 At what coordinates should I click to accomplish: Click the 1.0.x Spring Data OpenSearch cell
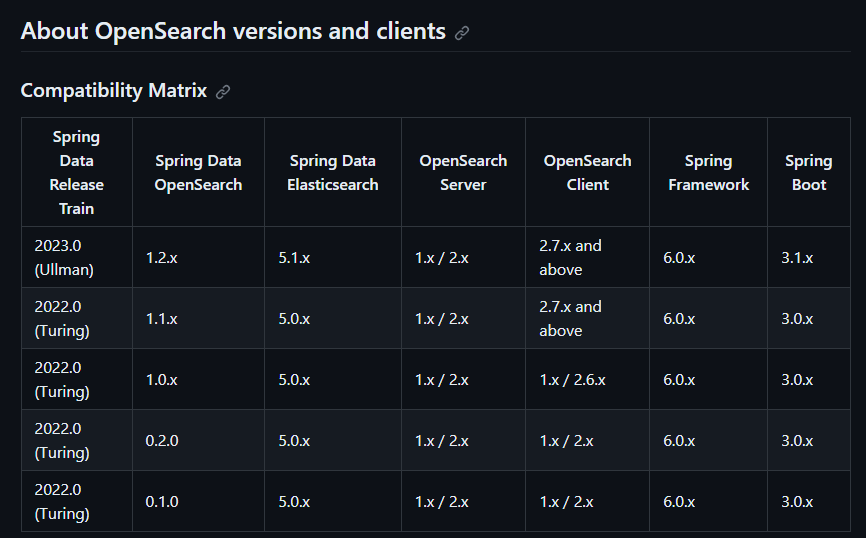tap(198, 379)
